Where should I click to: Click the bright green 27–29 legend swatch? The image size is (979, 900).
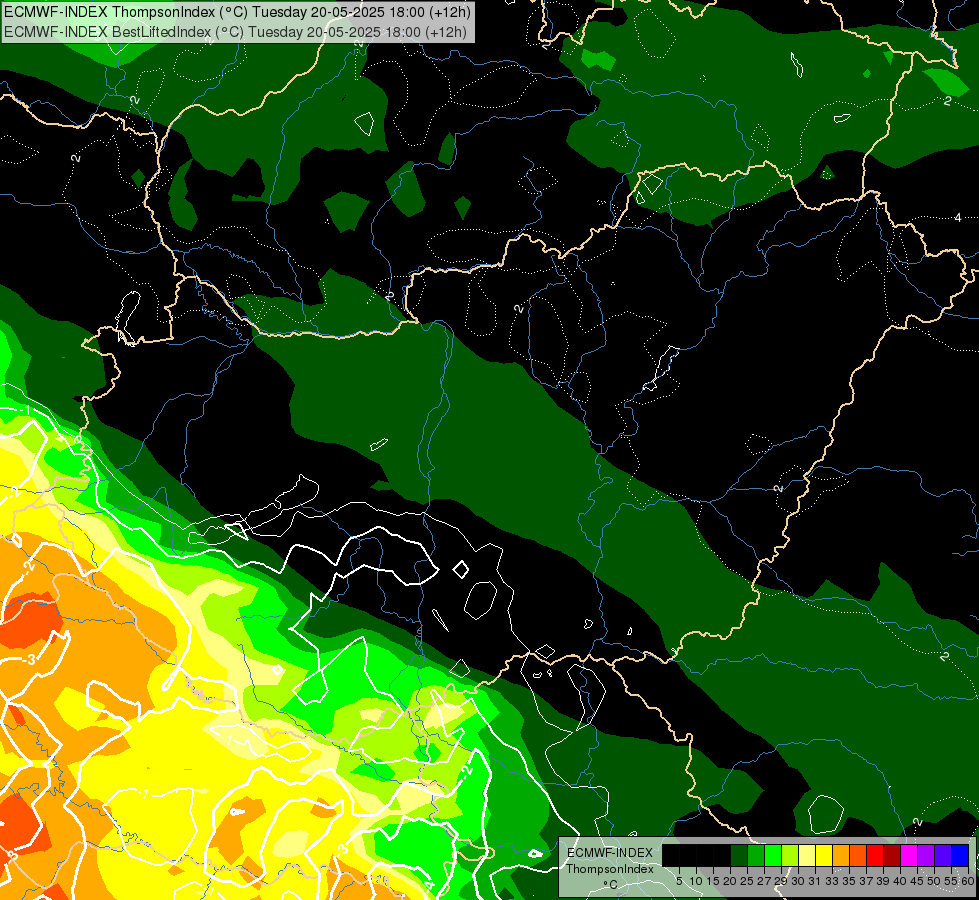773,855
